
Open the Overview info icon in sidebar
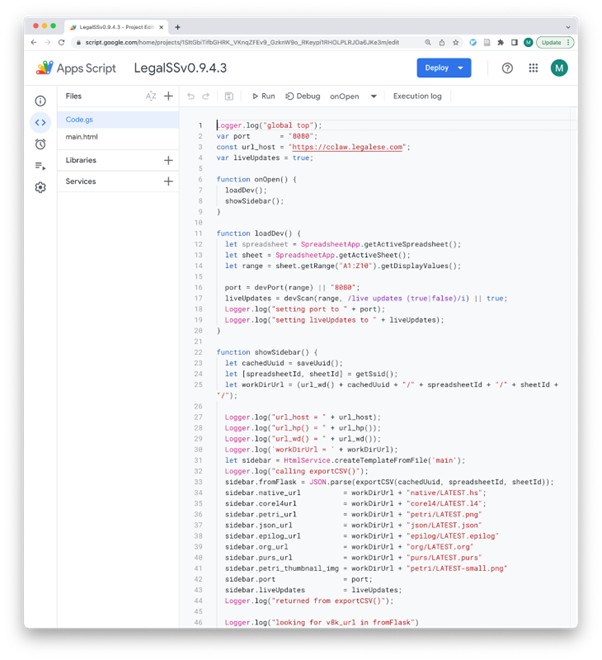click(x=40, y=101)
